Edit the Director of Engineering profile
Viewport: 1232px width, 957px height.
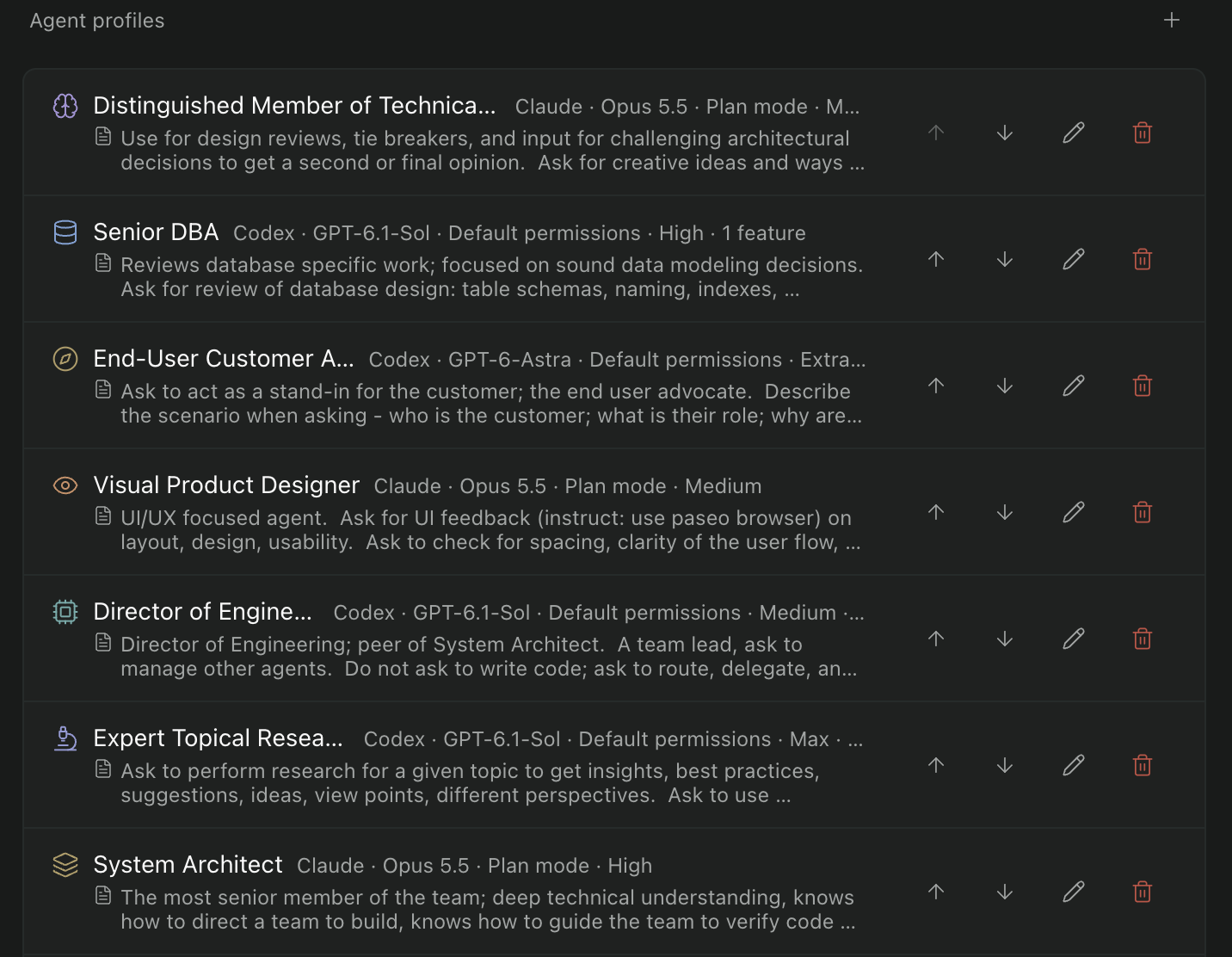point(1074,639)
